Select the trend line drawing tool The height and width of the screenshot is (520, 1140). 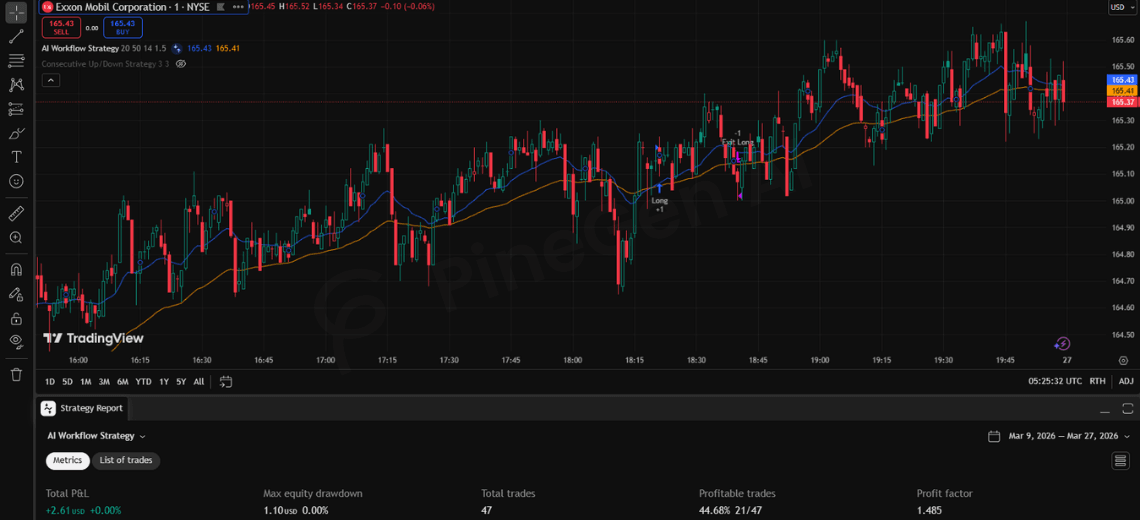(x=16, y=37)
